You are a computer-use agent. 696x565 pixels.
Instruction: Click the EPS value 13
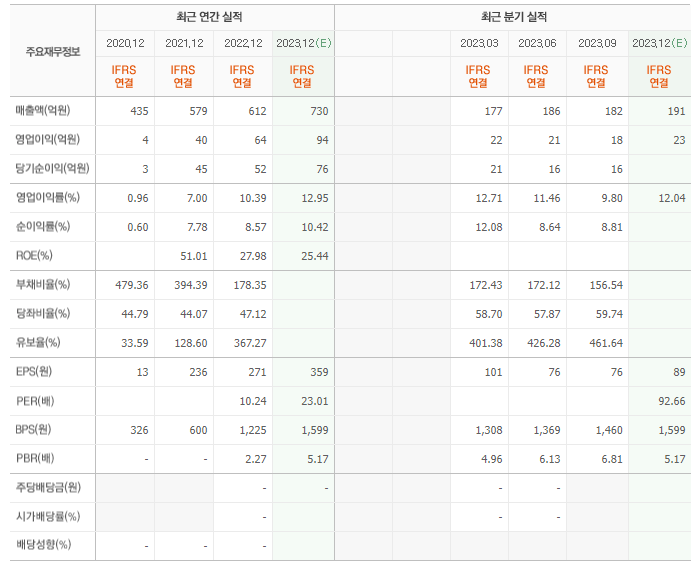pos(142,372)
